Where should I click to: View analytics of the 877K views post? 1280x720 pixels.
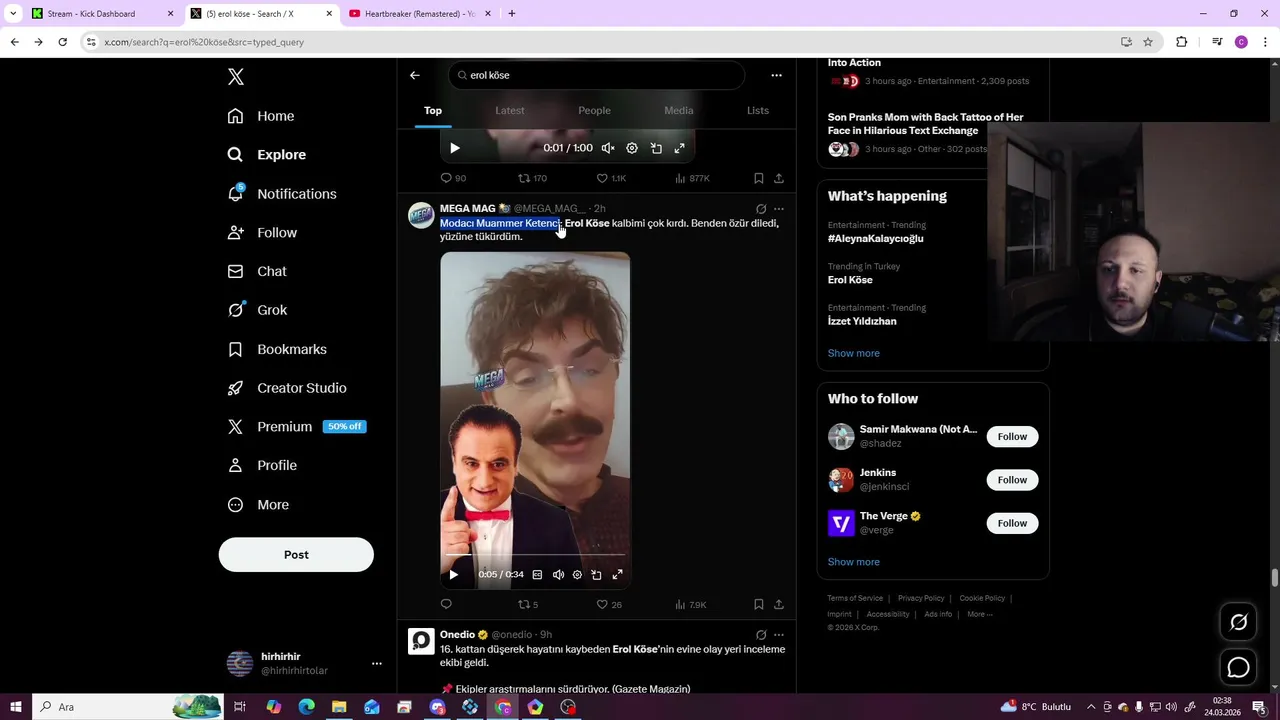click(x=692, y=178)
